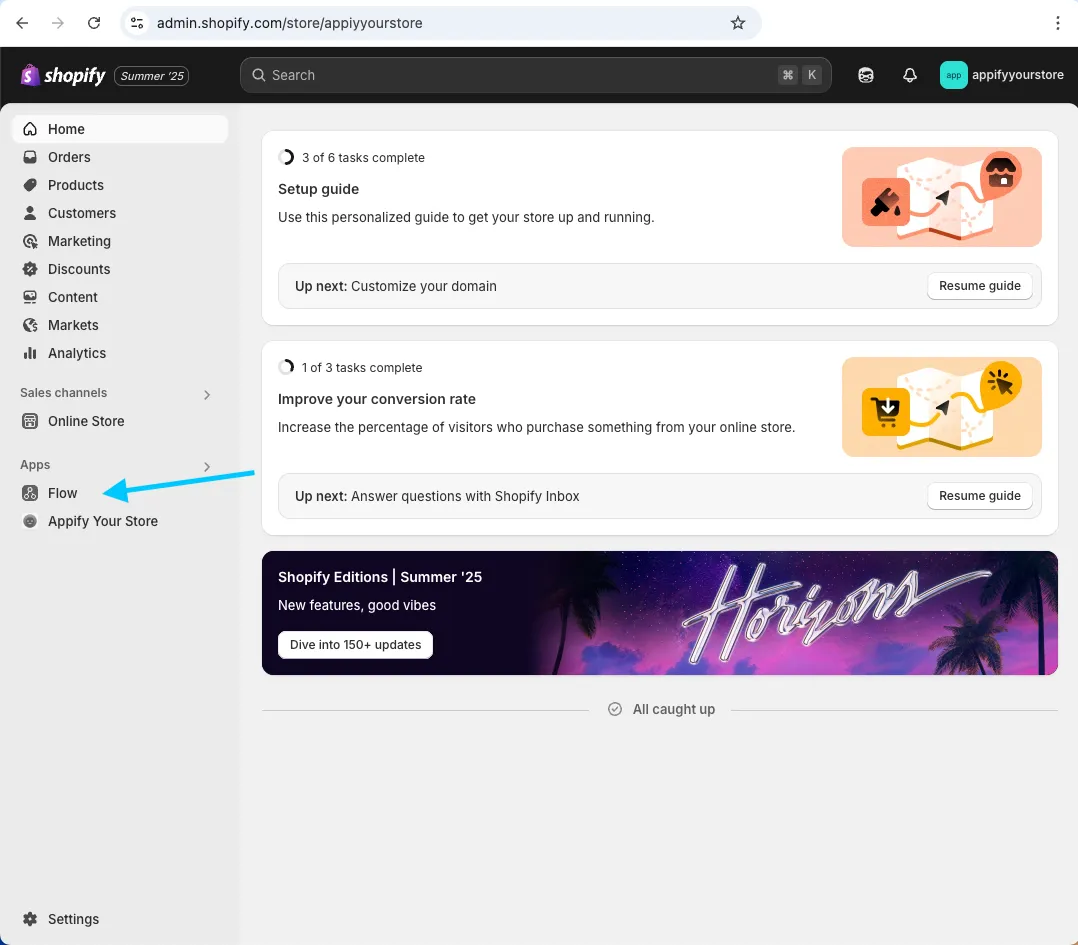The width and height of the screenshot is (1078, 945).
Task: Click the Setup guide progress ring
Action: [x=286, y=157]
